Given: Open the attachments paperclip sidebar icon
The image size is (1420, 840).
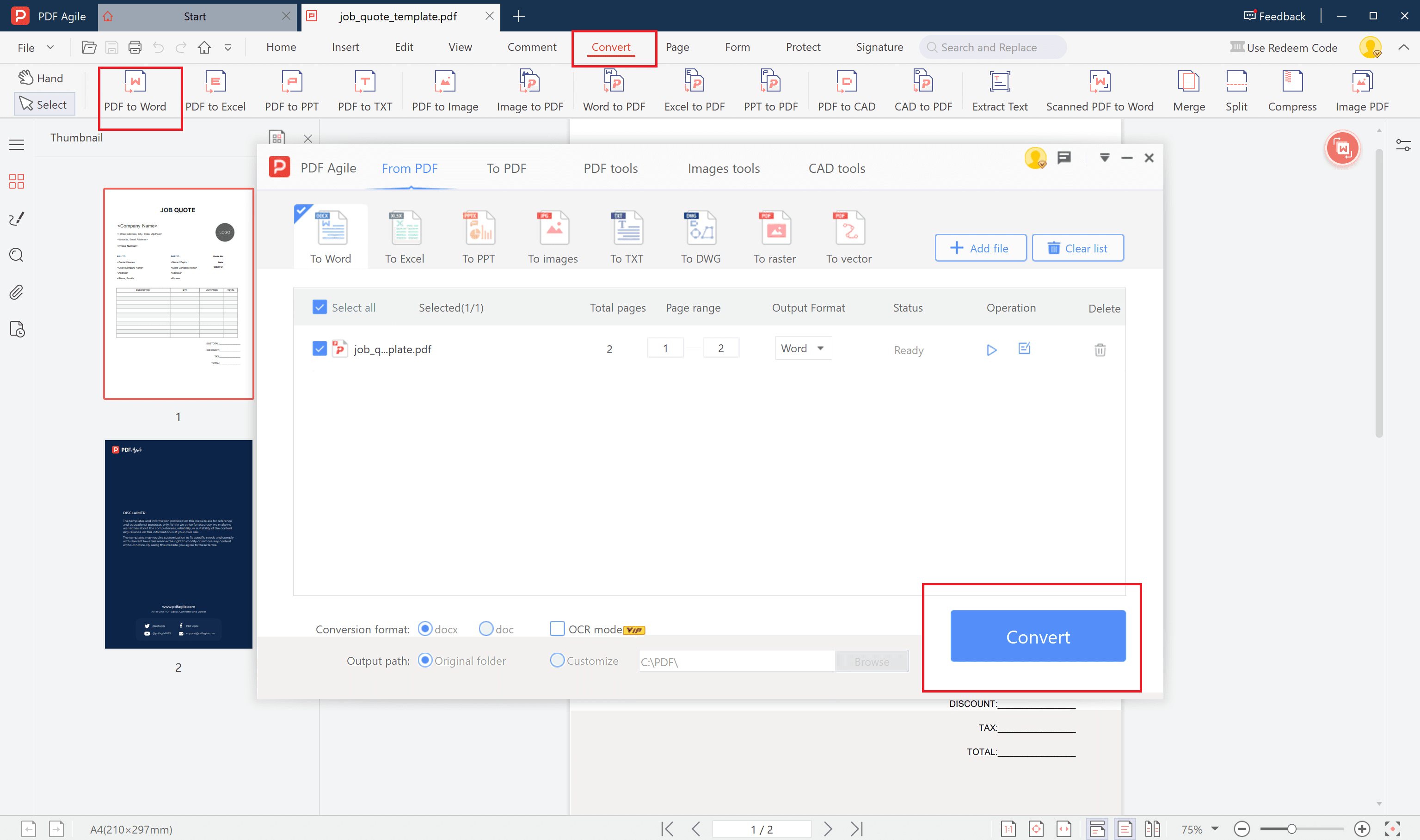Looking at the screenshot, I should pyautogui.click(x=16, y=292).
